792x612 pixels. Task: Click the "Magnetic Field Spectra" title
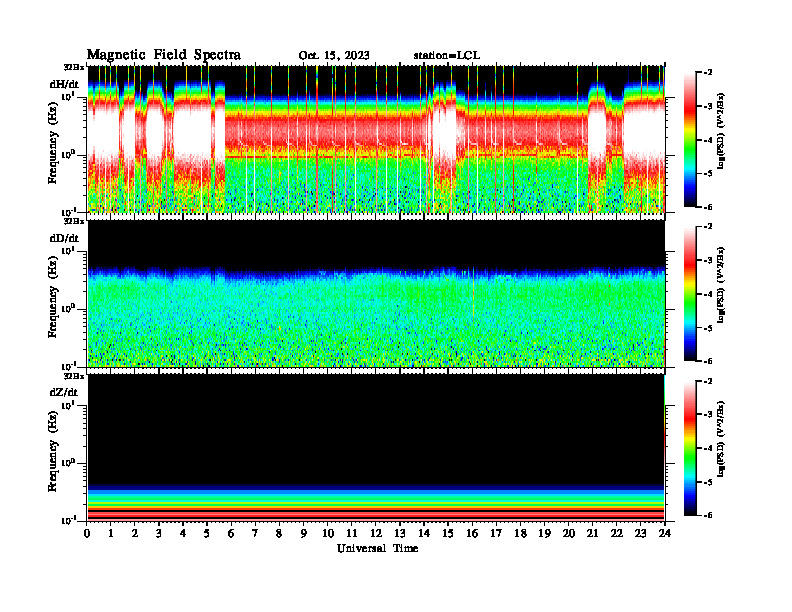[x=164, y=55]
